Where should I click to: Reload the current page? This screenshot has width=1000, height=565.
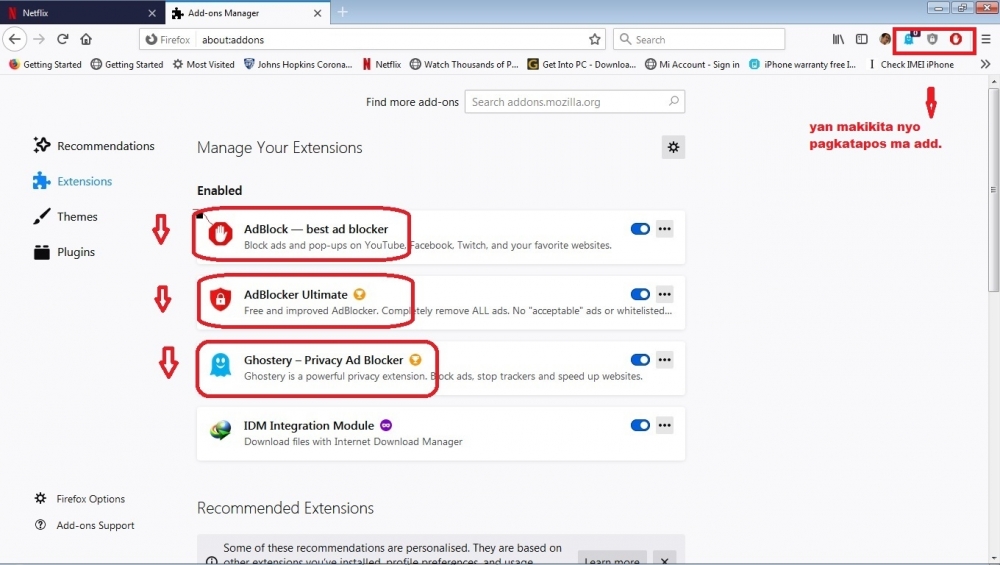point(62,39)
